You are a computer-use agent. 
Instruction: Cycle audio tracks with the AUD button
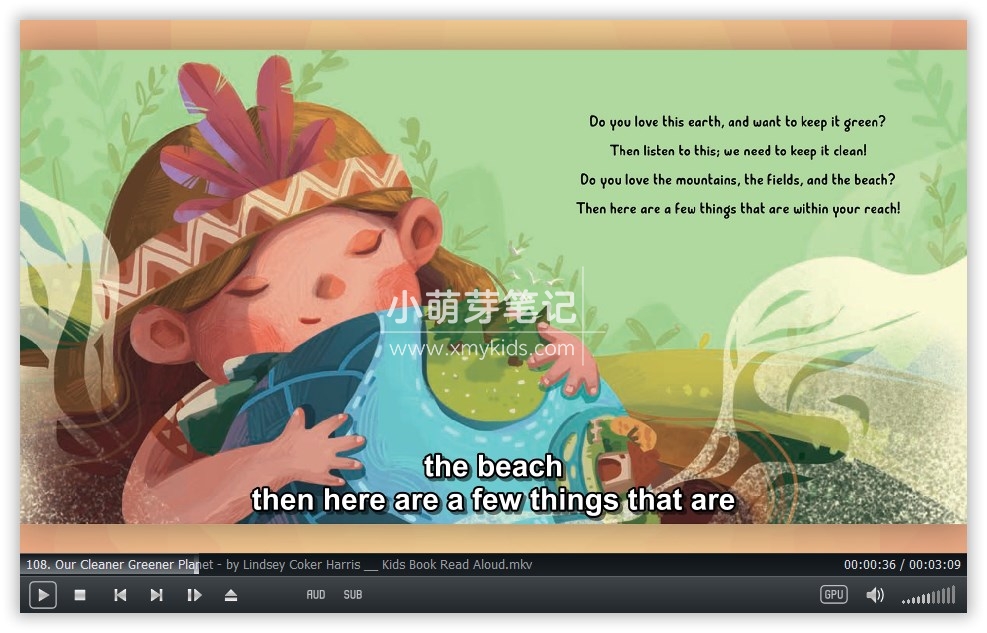coord(315,594)
